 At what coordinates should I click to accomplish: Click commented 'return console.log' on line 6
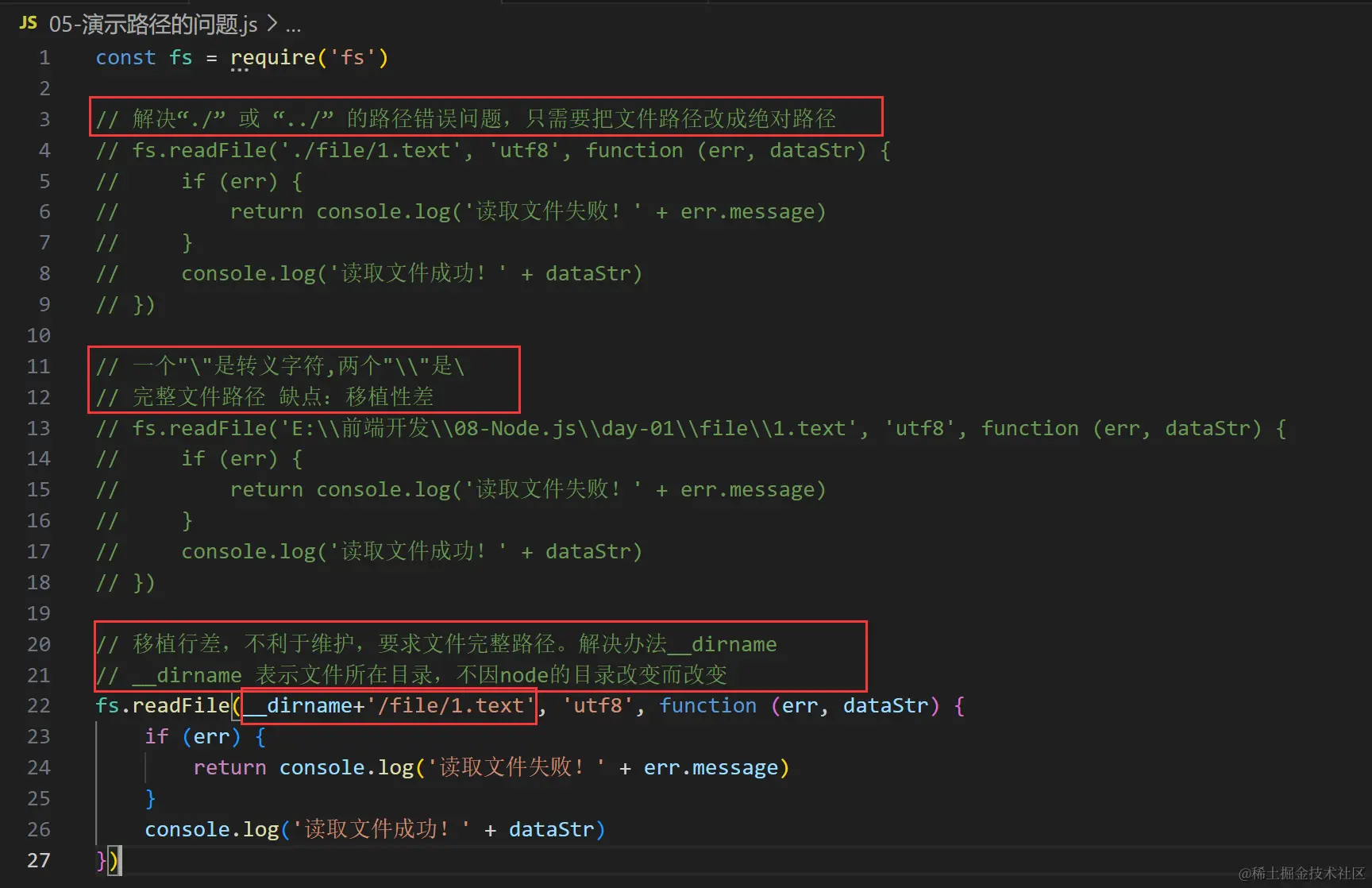point(340,212)
